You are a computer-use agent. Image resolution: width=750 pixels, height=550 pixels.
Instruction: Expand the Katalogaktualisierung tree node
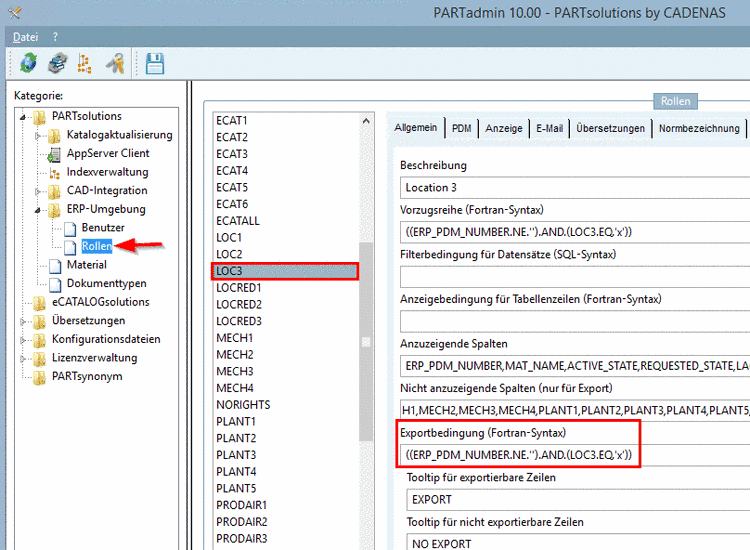[x=38, y=135]
